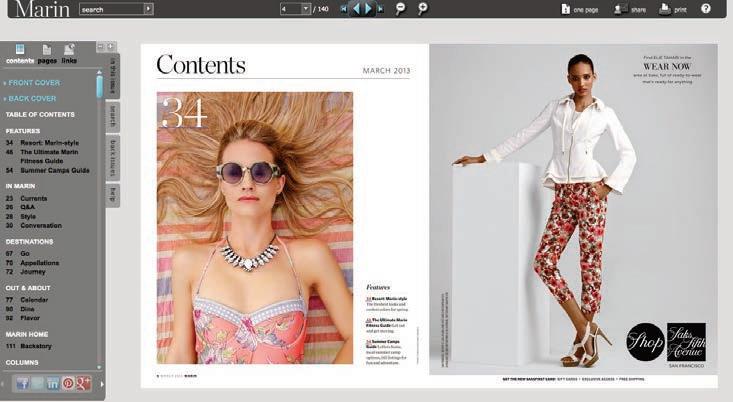
Task: Select the 'back issues' side tab
Action: 113,158
